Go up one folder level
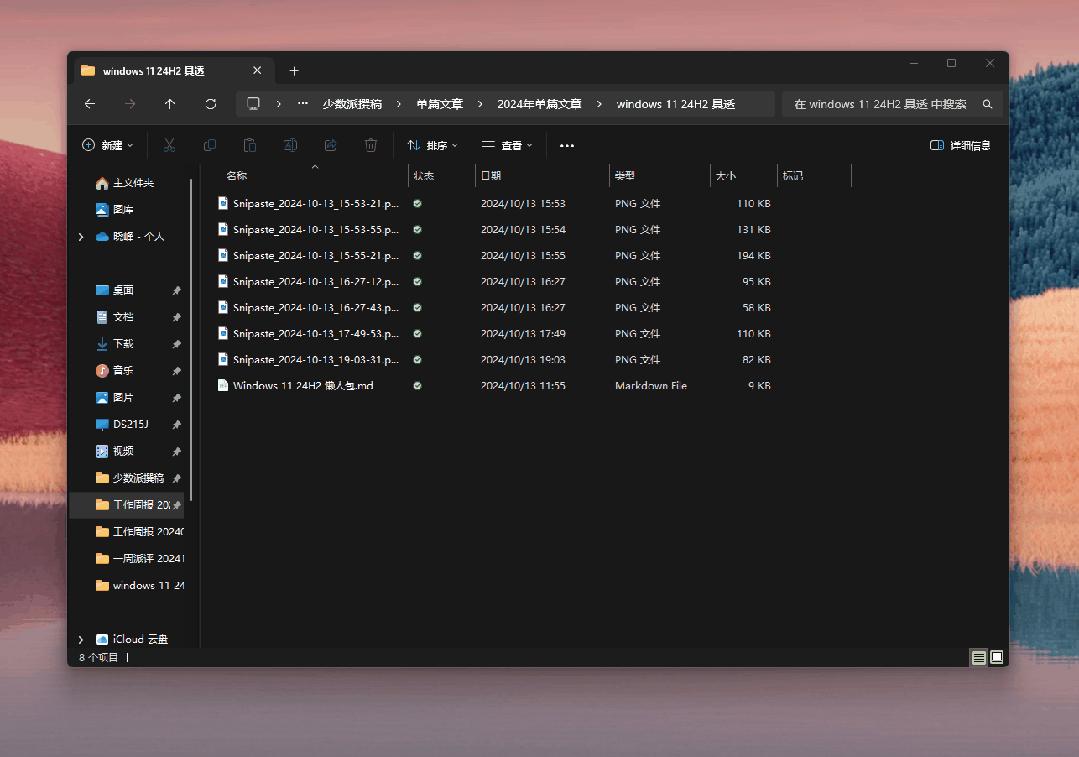The width and height of the screenshot is (1079, 757). 170,104
